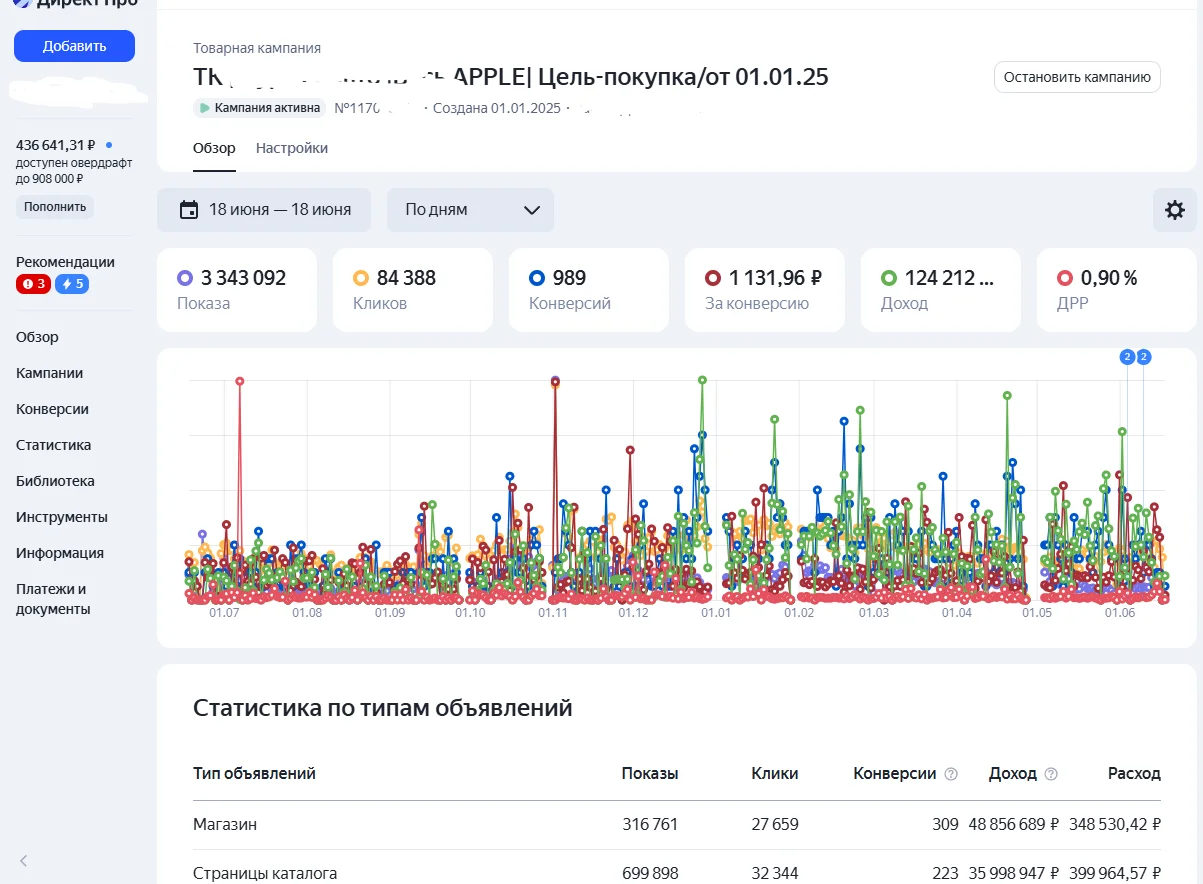Toggle the За конверсию metric circle
Image resolution: width=1203 pixels, height=884 pixels.
712,278
